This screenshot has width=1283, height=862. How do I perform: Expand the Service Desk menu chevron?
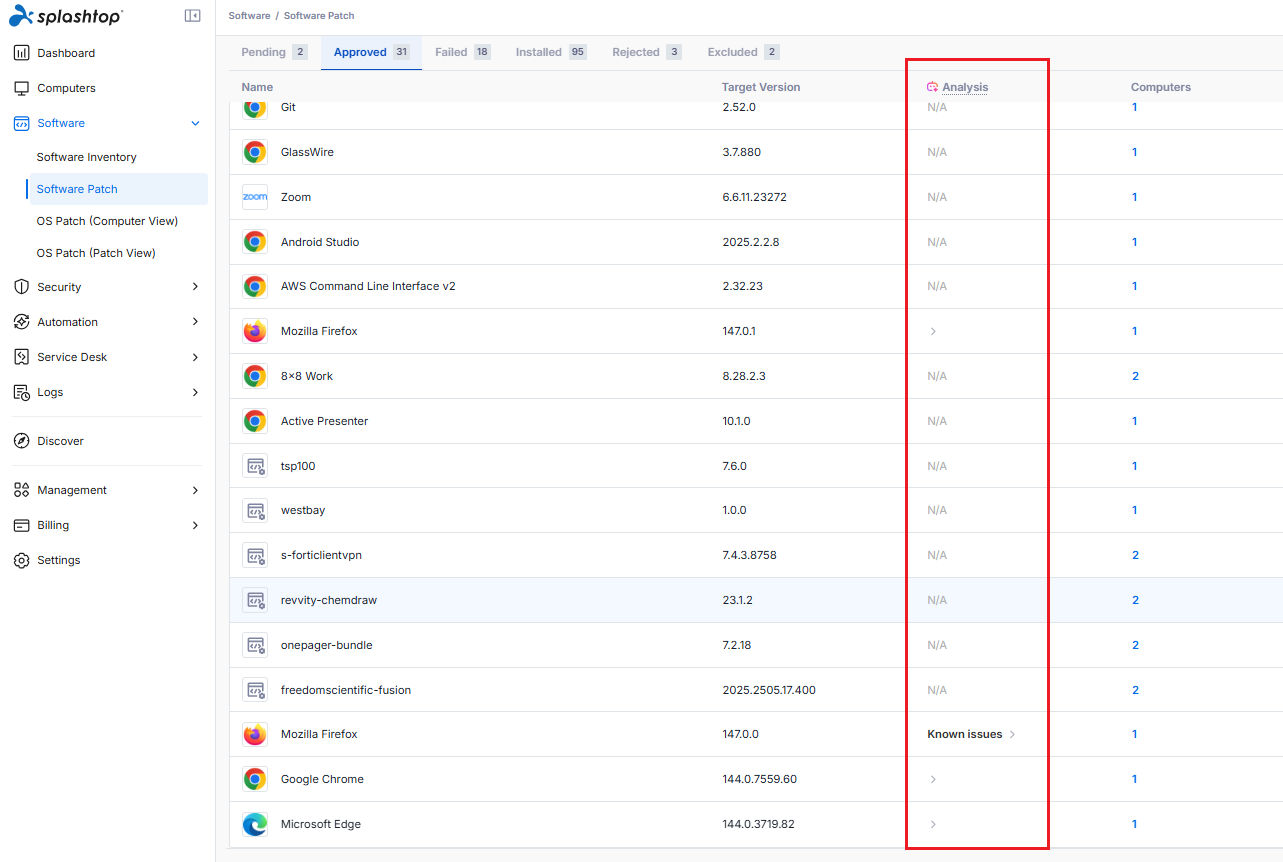195,357
